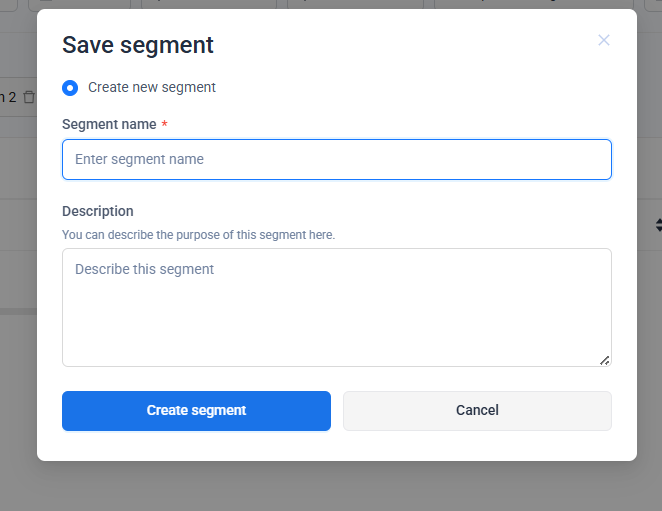
Task: Click the partially hidden "n 2" label
Action: [8, 97]
